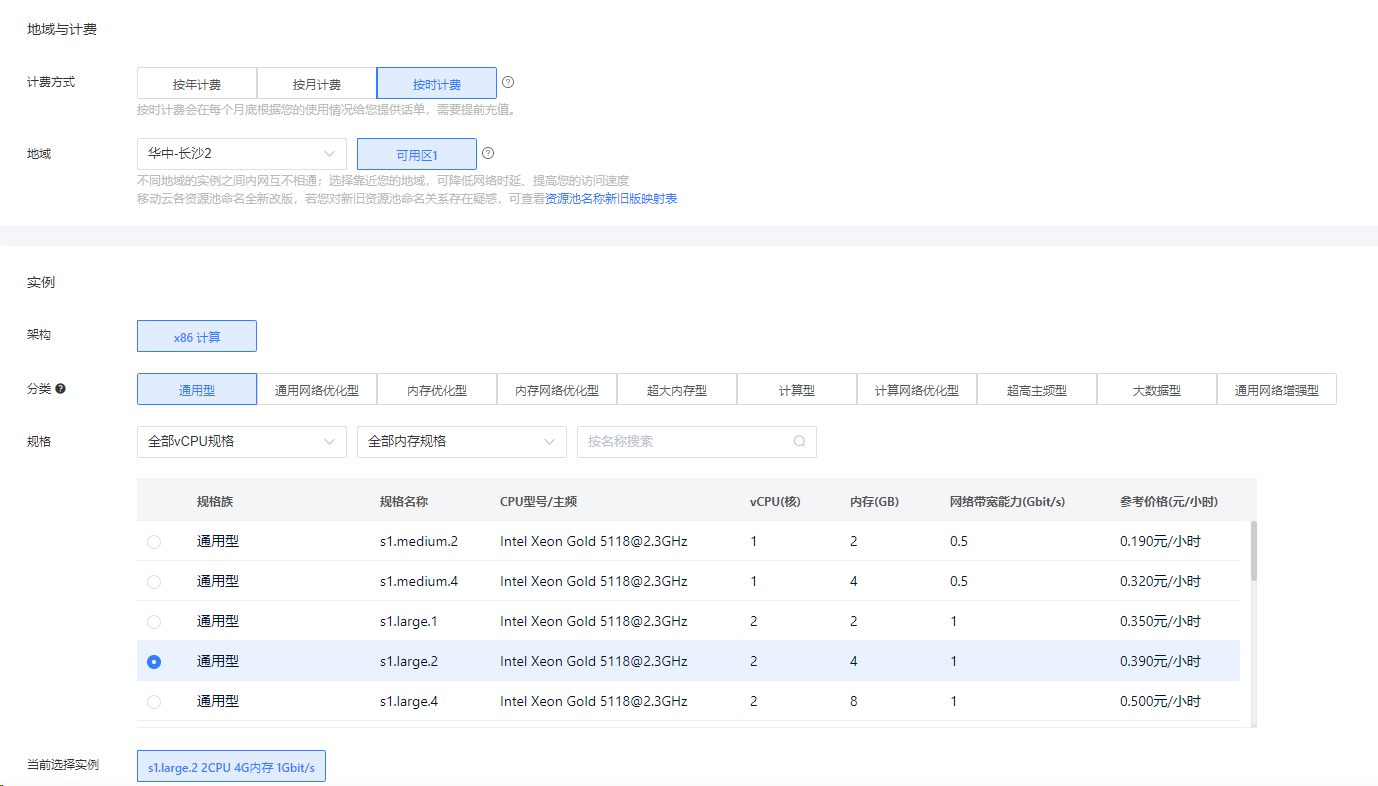Select the s1.medium.2 radio button
The width and height of the screenshot is (1378, 786).
154,541
